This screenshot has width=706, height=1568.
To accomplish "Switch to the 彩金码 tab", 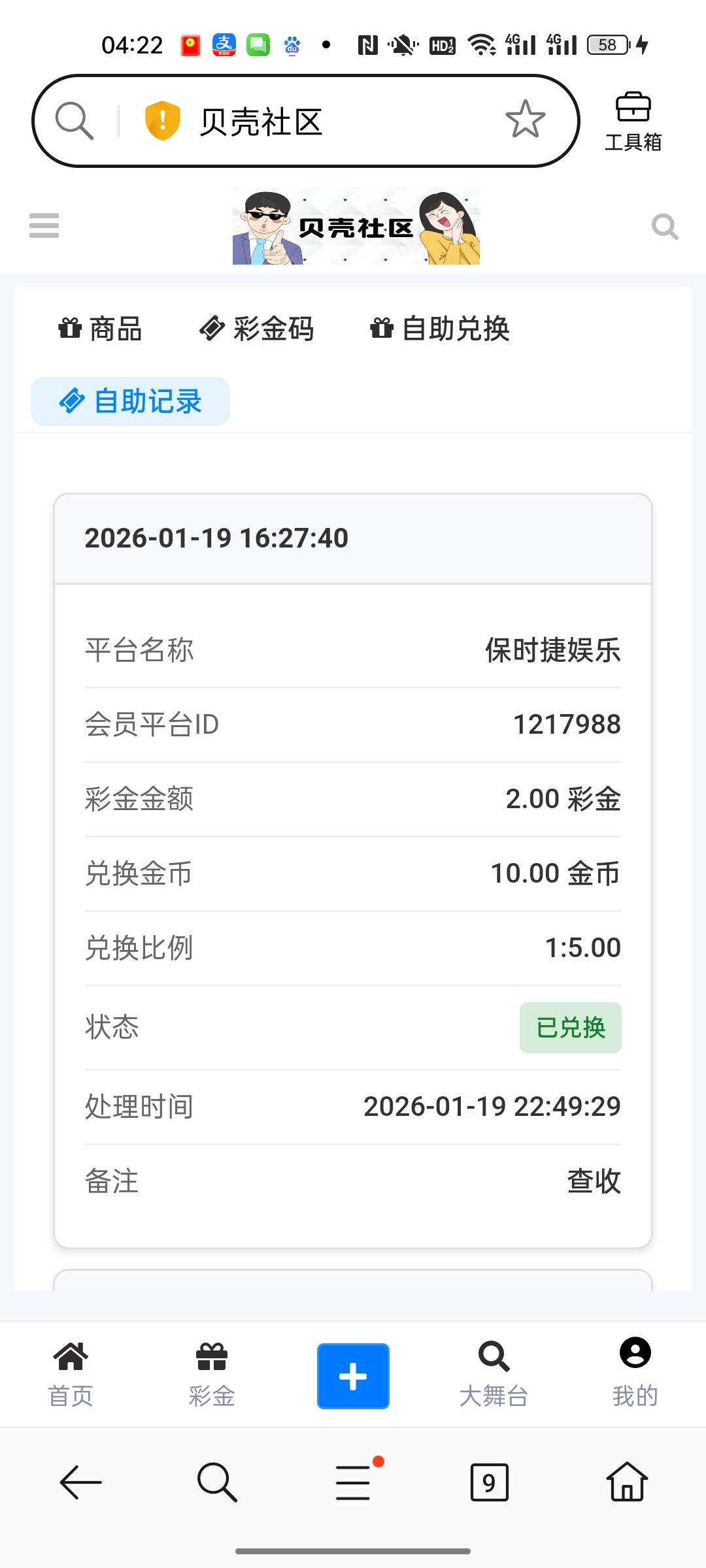I will point(257,329).
